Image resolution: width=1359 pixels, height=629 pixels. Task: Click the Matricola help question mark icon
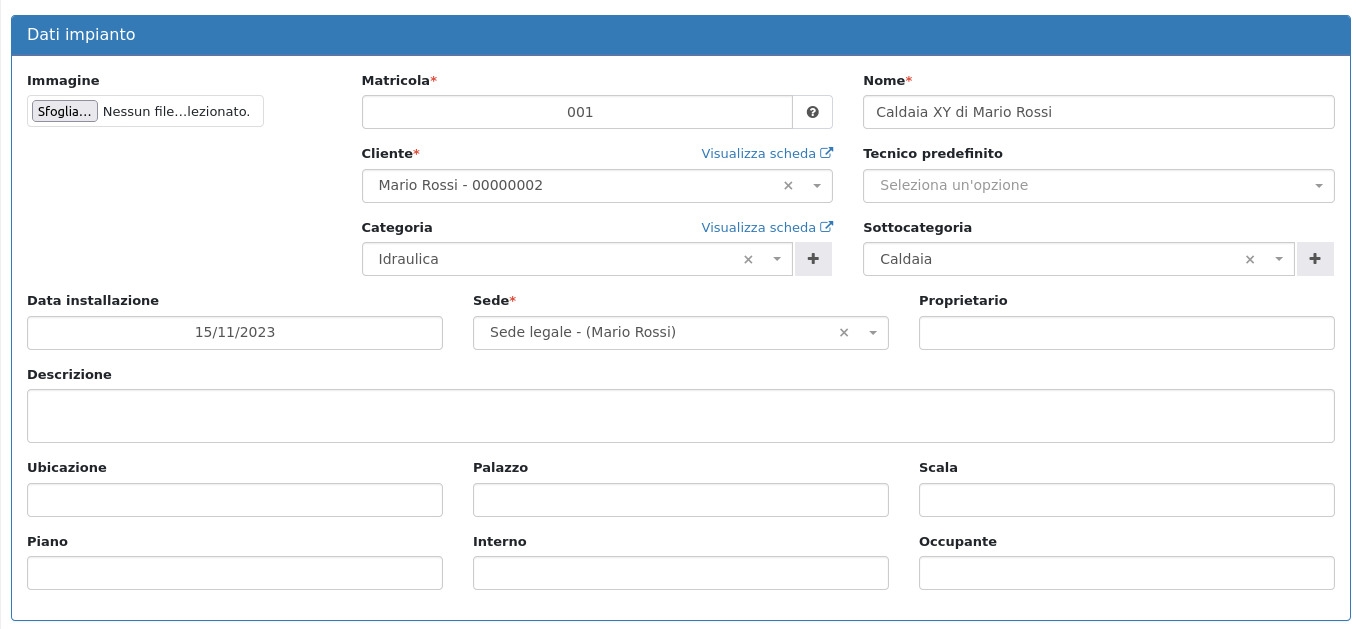[x=812, y=112]
